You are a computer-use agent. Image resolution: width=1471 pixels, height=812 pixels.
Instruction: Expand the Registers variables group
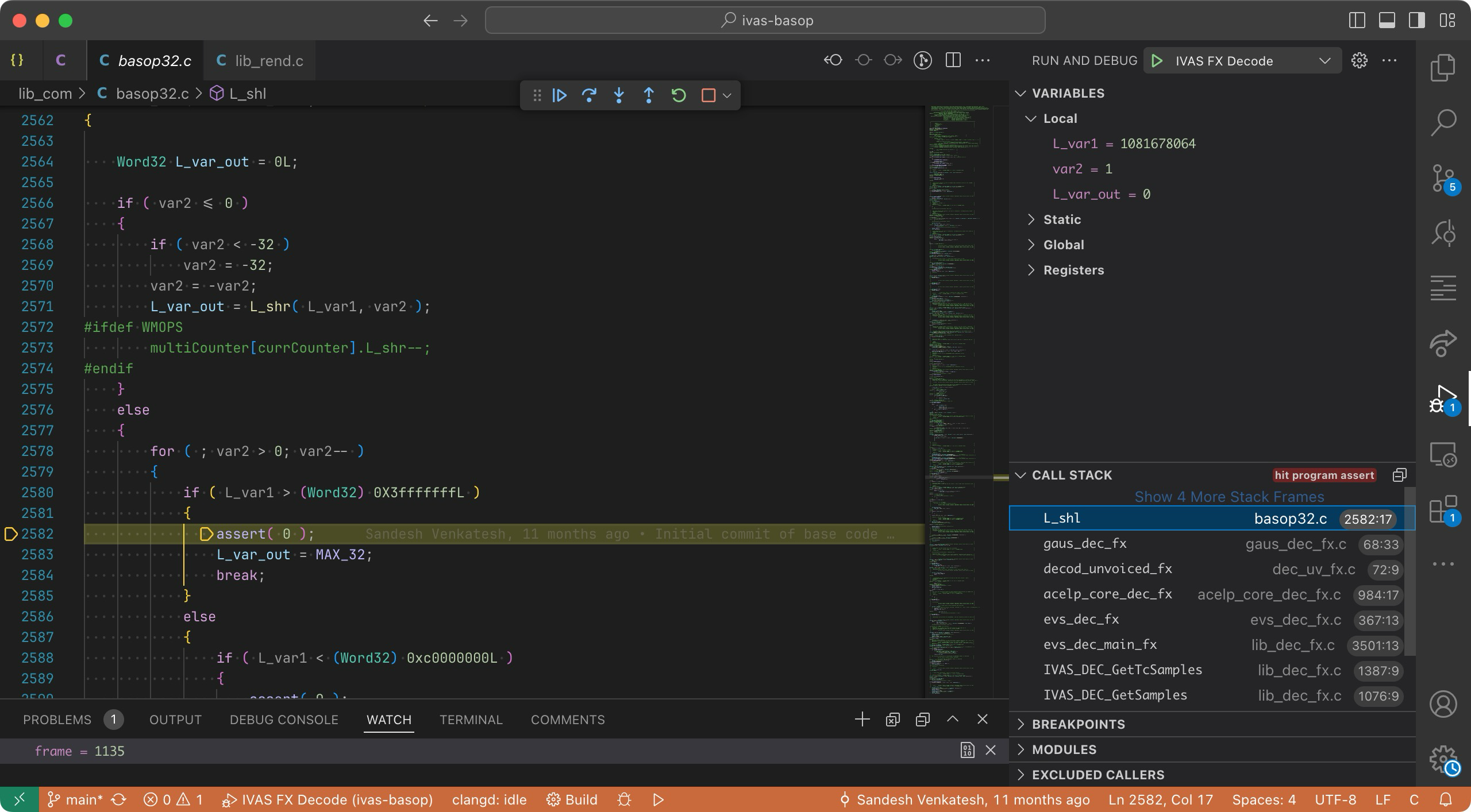coord(1073,270)
